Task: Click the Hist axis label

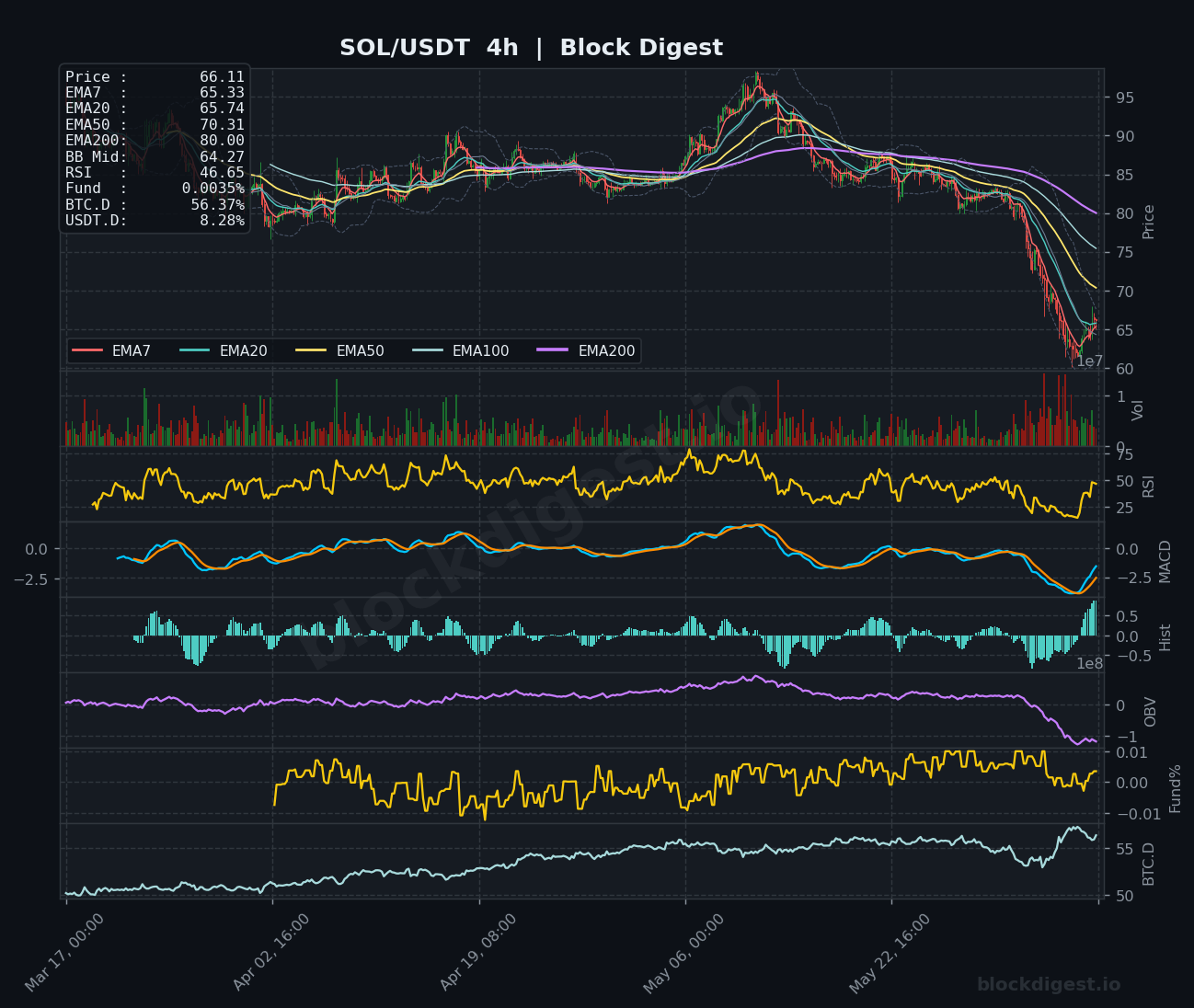Action: point(1165,637)
